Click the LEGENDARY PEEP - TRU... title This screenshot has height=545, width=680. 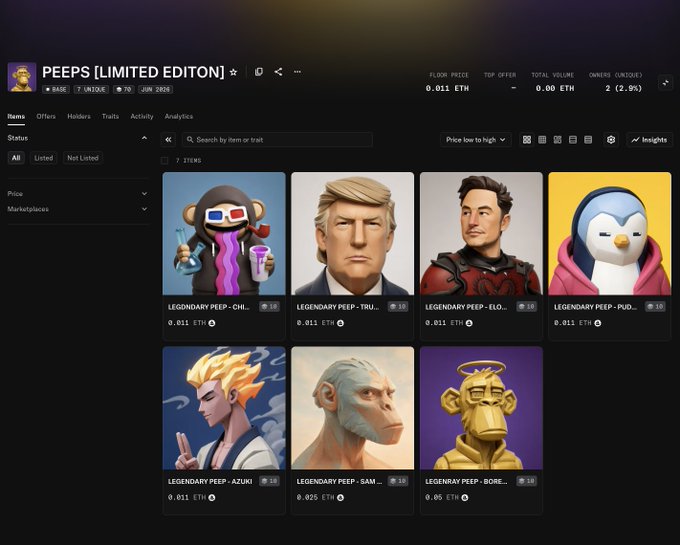(337, 307)
